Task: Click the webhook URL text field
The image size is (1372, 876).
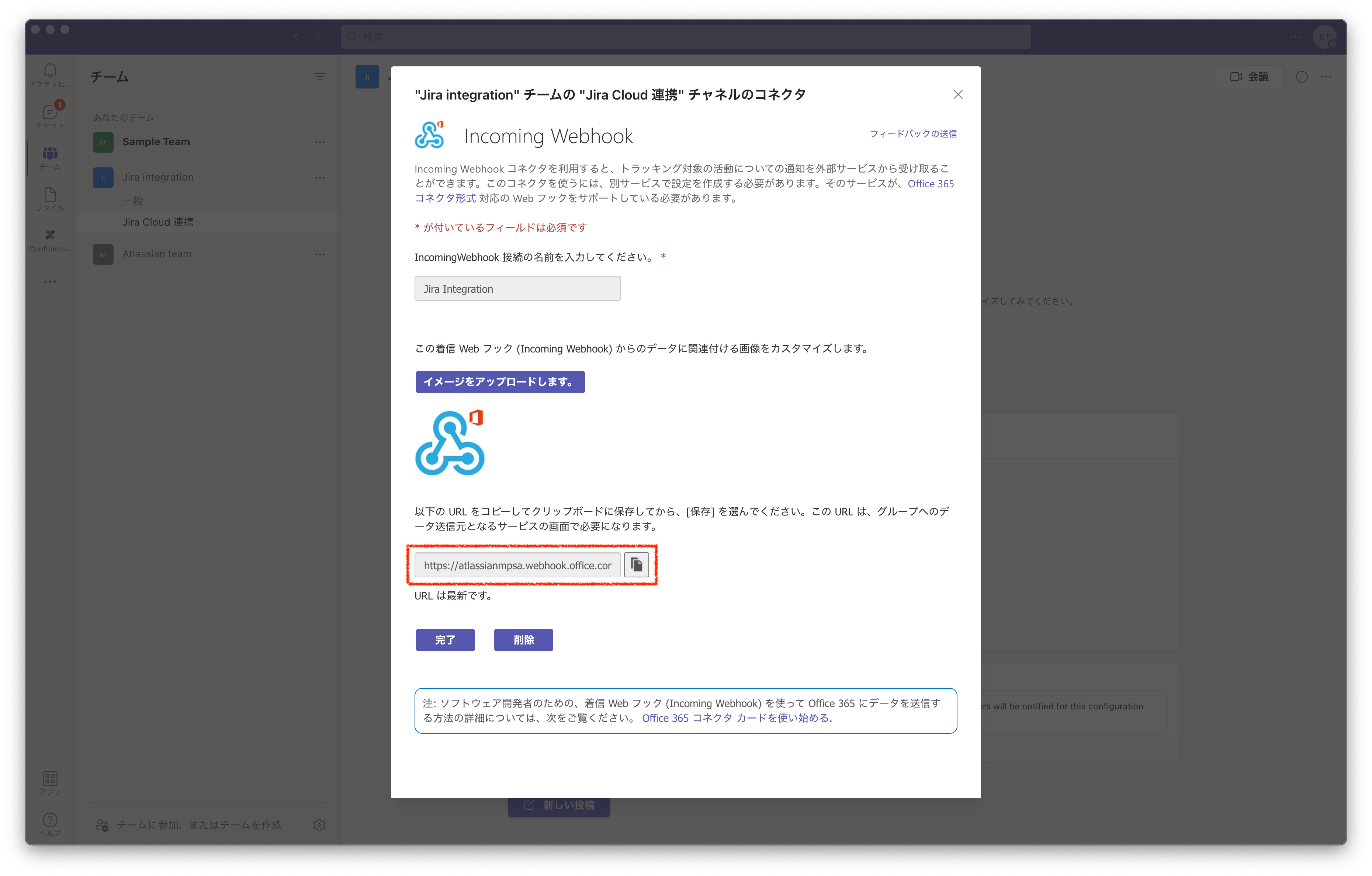Action: tap(517, 565)
